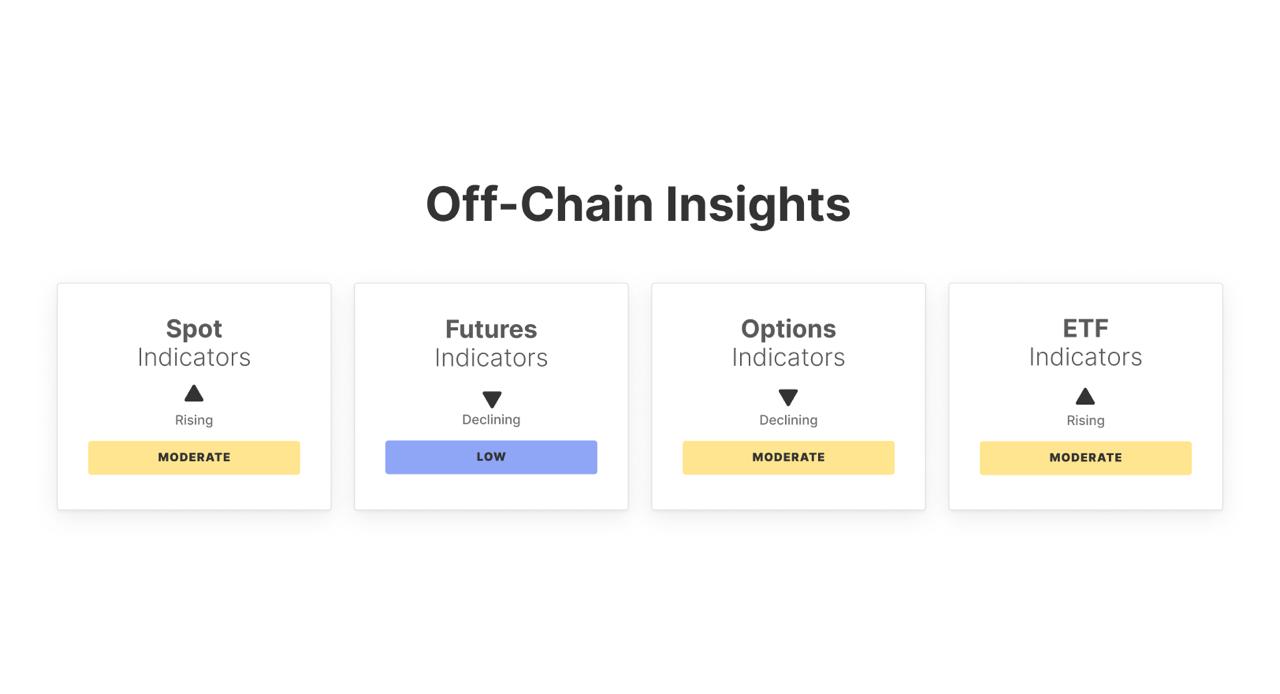The image size is (1280, 694).
Task: Select the Declining label under Options
Action: pyautogui.click(x=788, y=420)
